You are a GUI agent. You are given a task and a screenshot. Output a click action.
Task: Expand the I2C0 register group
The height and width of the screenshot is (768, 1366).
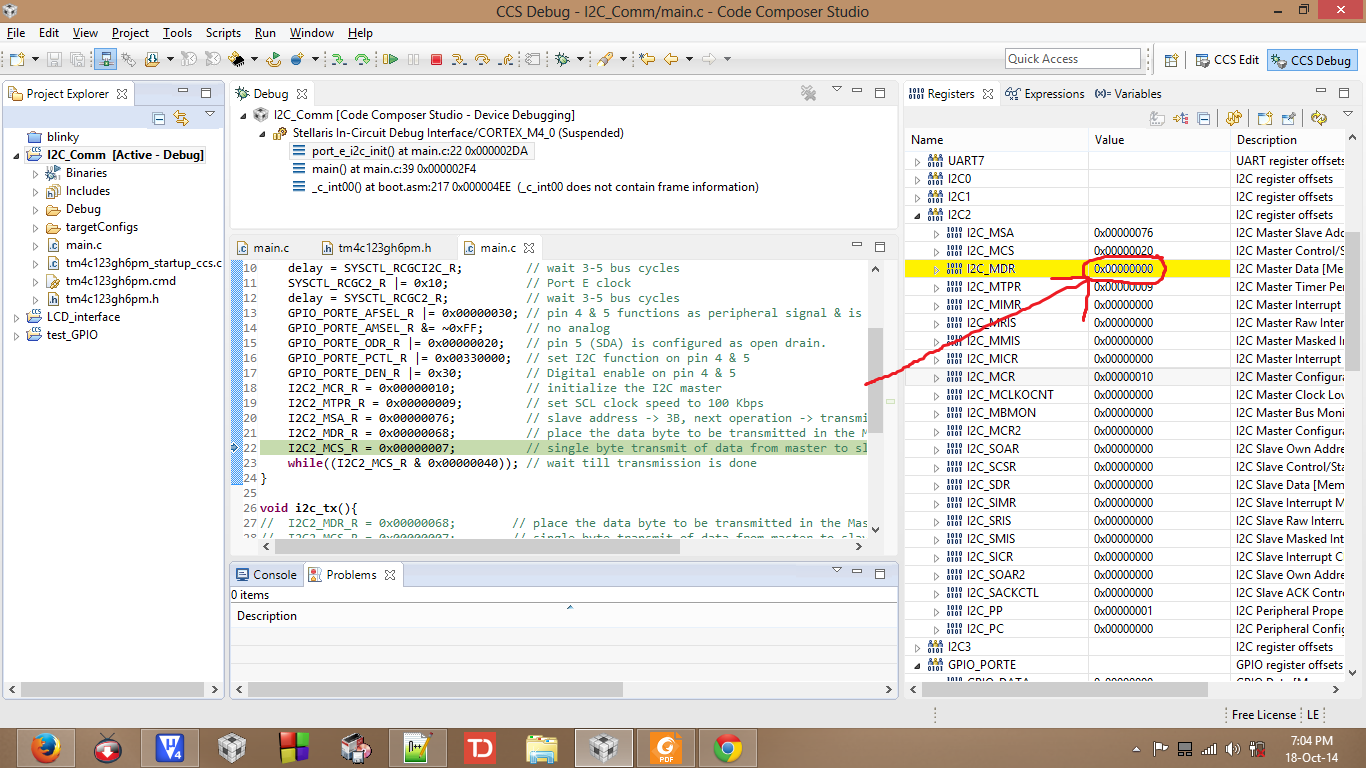click(918, 179)
